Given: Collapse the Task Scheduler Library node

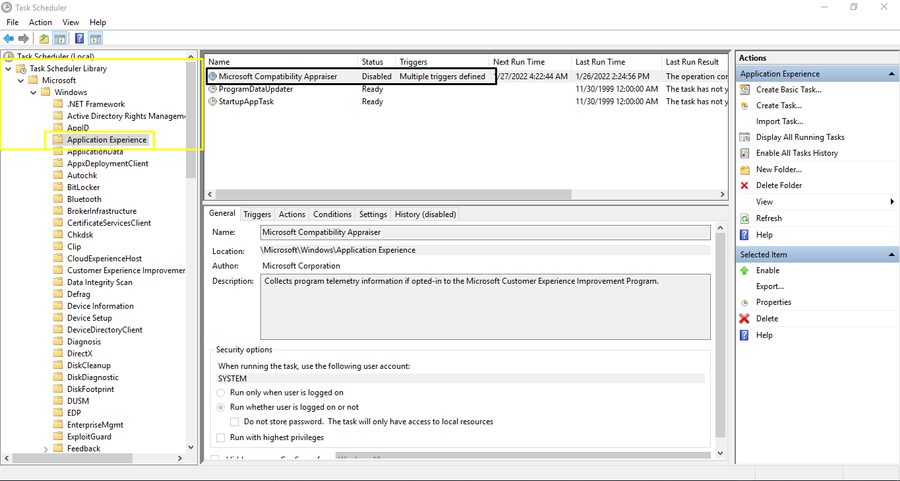Looking at the screenshot, I should 9,68.
